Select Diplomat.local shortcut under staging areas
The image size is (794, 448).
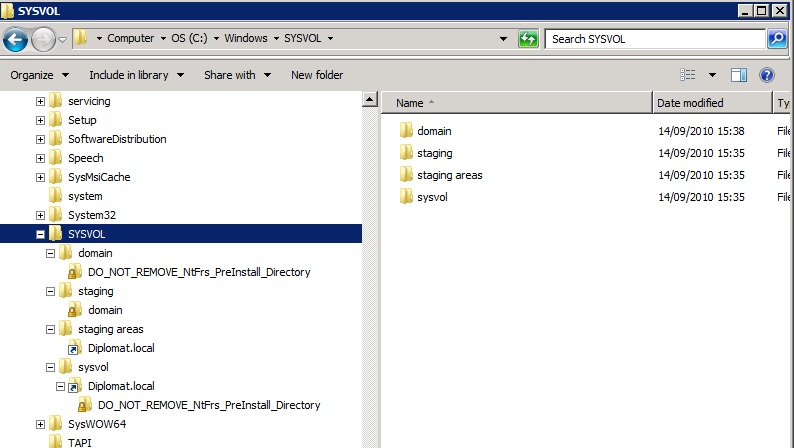(x=121, y=348)
